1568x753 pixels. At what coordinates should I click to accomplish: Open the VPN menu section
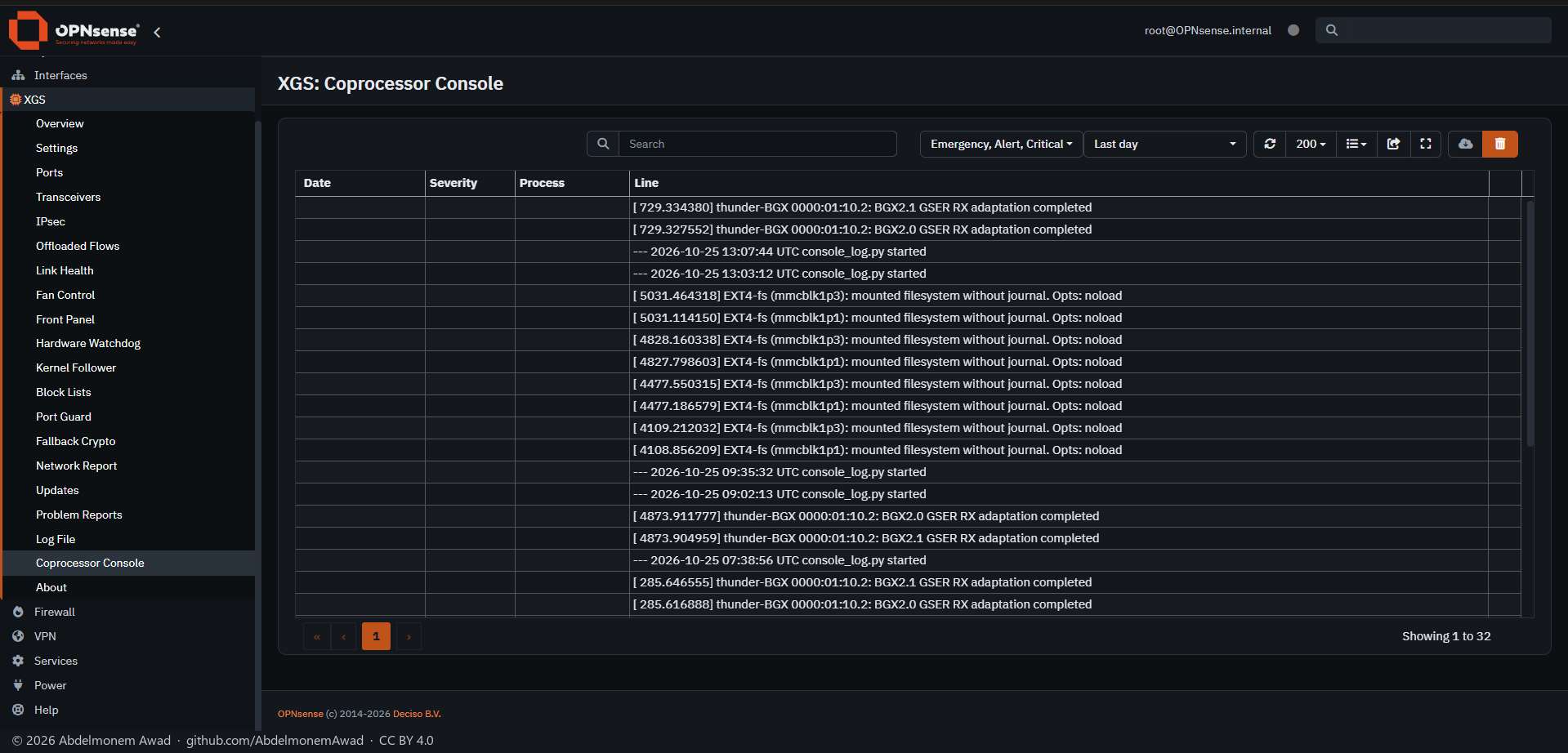pyautogui.click(x=127, y=636)
